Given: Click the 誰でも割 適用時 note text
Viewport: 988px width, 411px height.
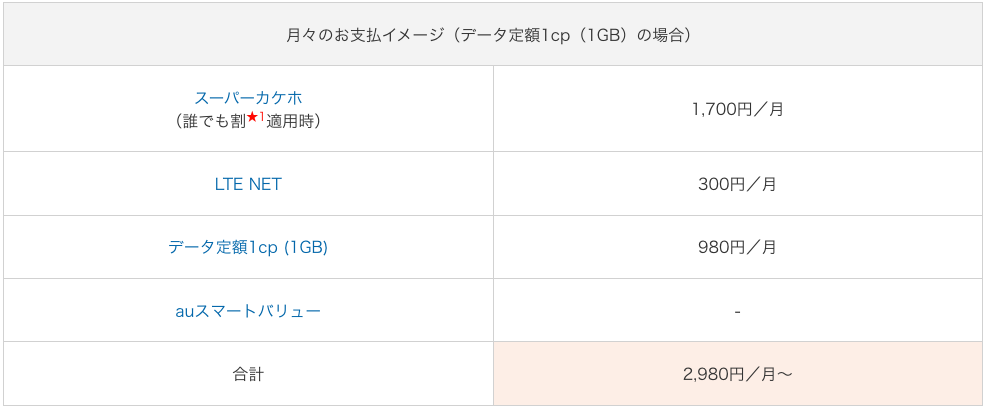Looking at the screenshot, I should [x=248, y=120].
